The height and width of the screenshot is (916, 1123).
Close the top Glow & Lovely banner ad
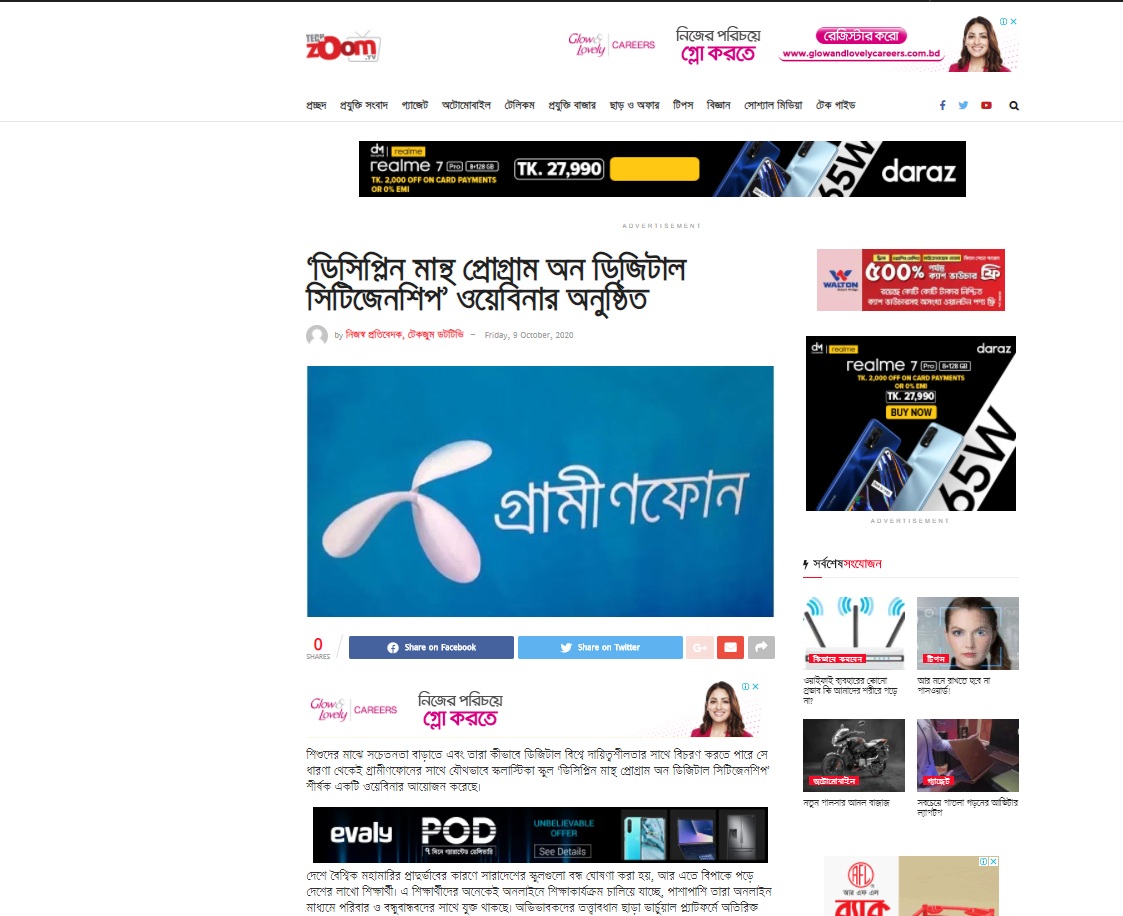1013,21
